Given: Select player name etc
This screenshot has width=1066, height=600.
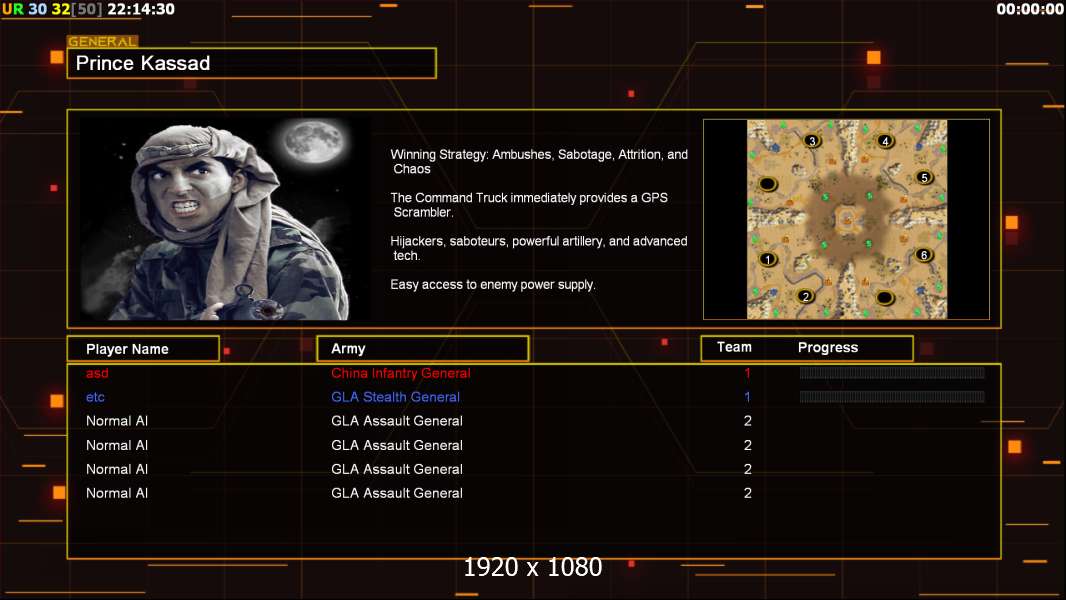Looking at the screenshot, I should coord(95,397).
